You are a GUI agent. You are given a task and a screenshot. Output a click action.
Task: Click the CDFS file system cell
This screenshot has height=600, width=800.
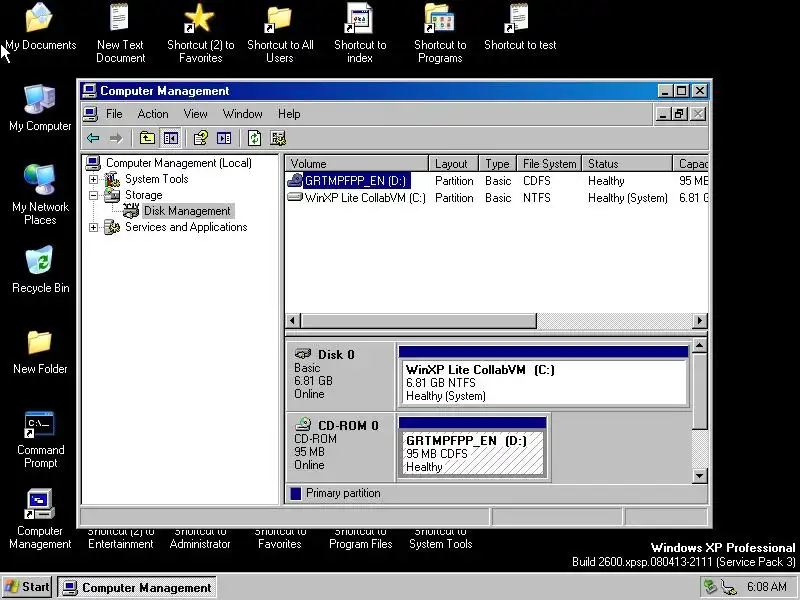coord(537,181)
